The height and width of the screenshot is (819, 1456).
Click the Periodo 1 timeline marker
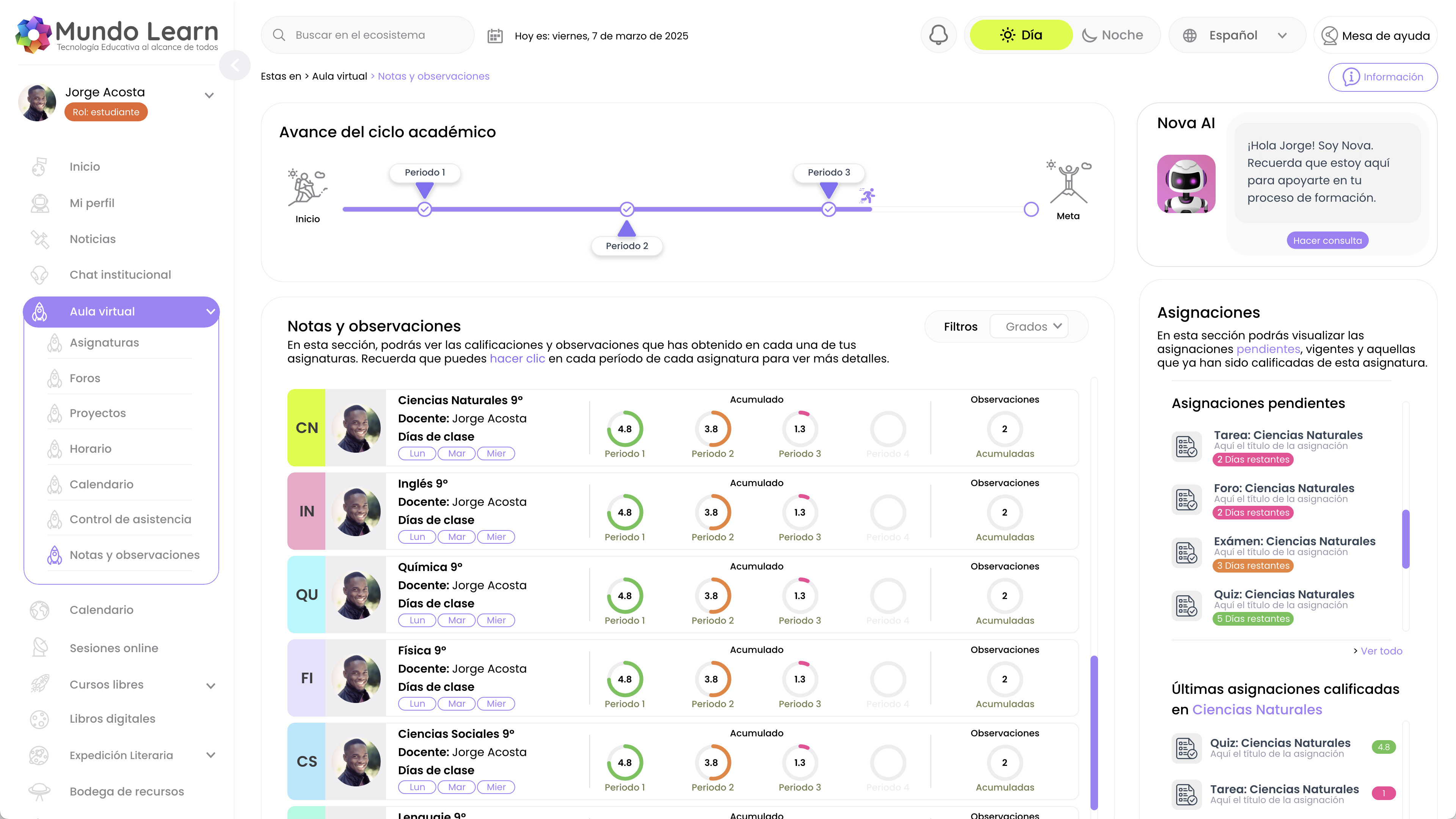[x=425, y=209]
